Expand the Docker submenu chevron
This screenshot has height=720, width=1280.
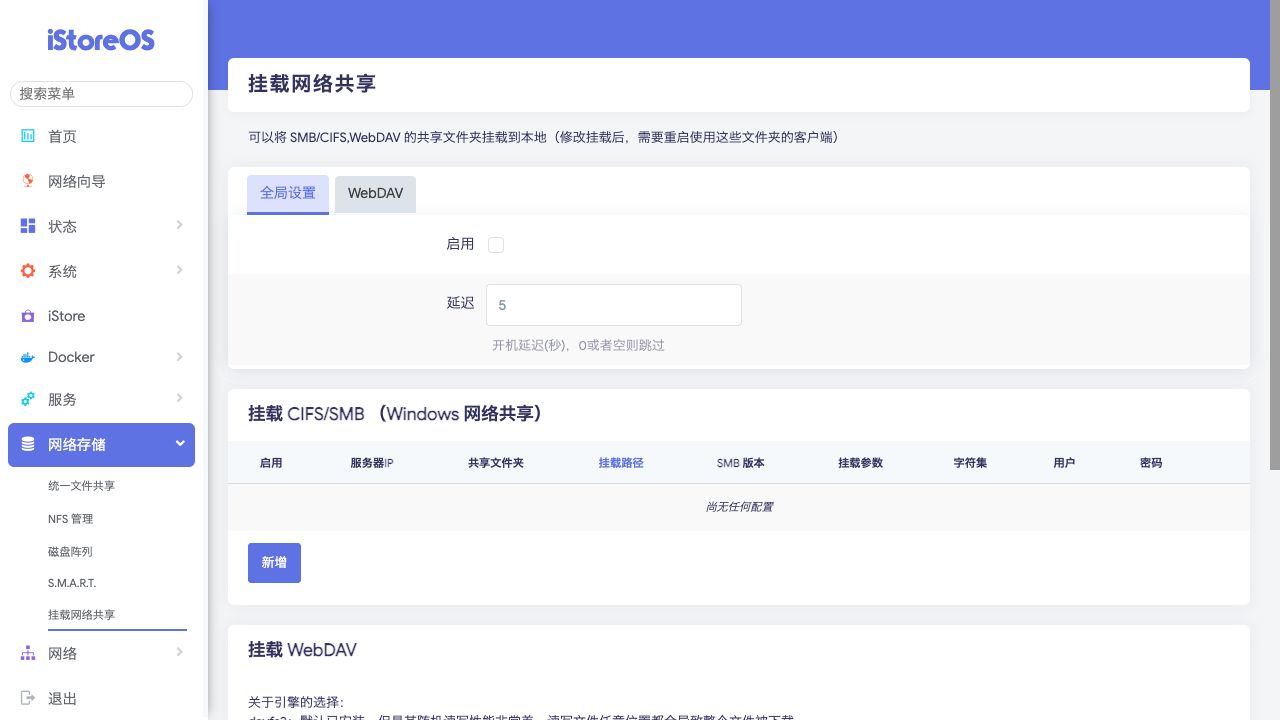click(180, 356)
